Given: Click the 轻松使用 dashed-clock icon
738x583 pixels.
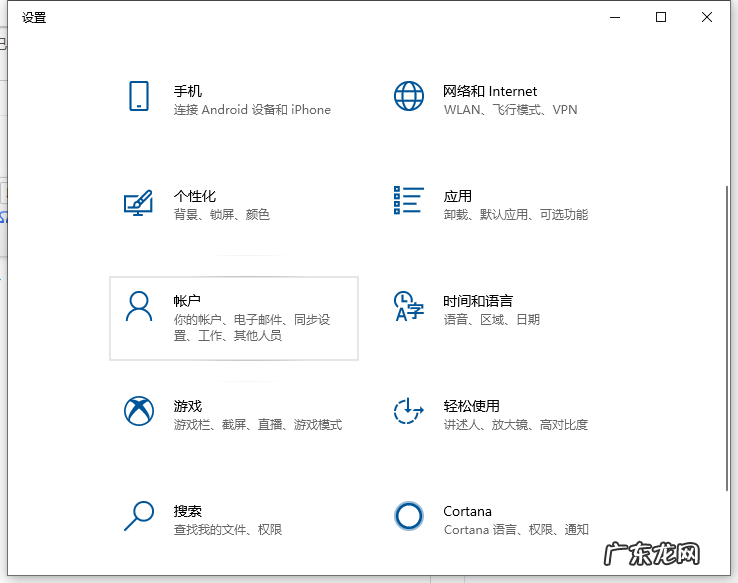Looking at the screenshot, I should (409, 411).
